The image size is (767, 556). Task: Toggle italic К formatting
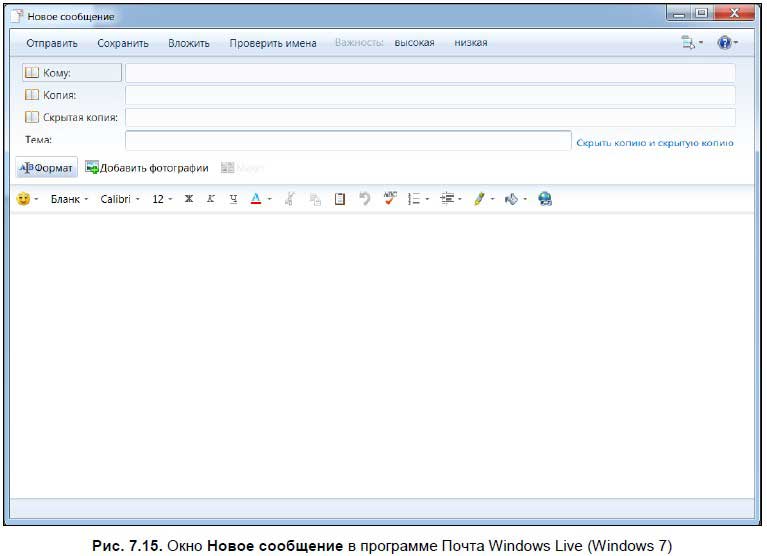(x=211, y=199)
